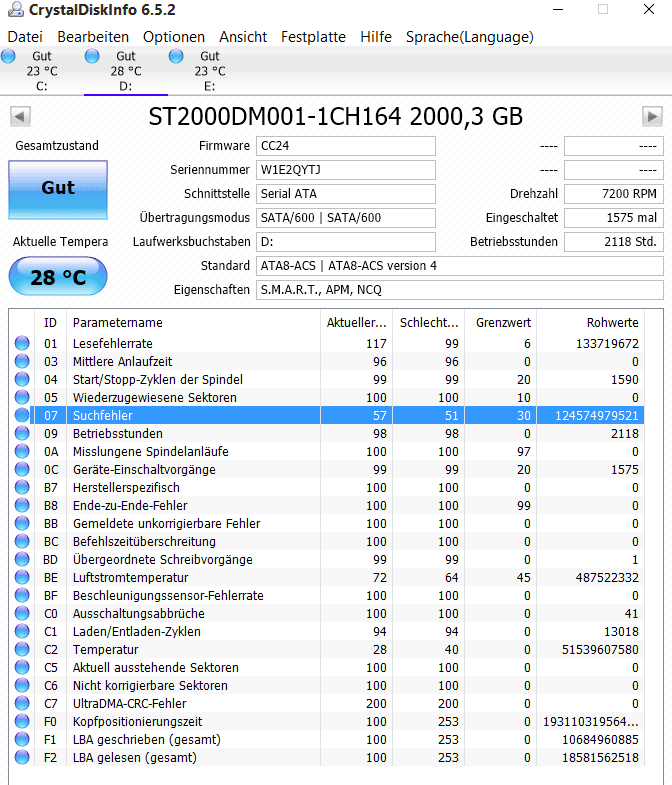Click status icon for Übergeordnete Schreibvorgänge row
The width and height of the screenshot is (672, 785).
(22, 559)
